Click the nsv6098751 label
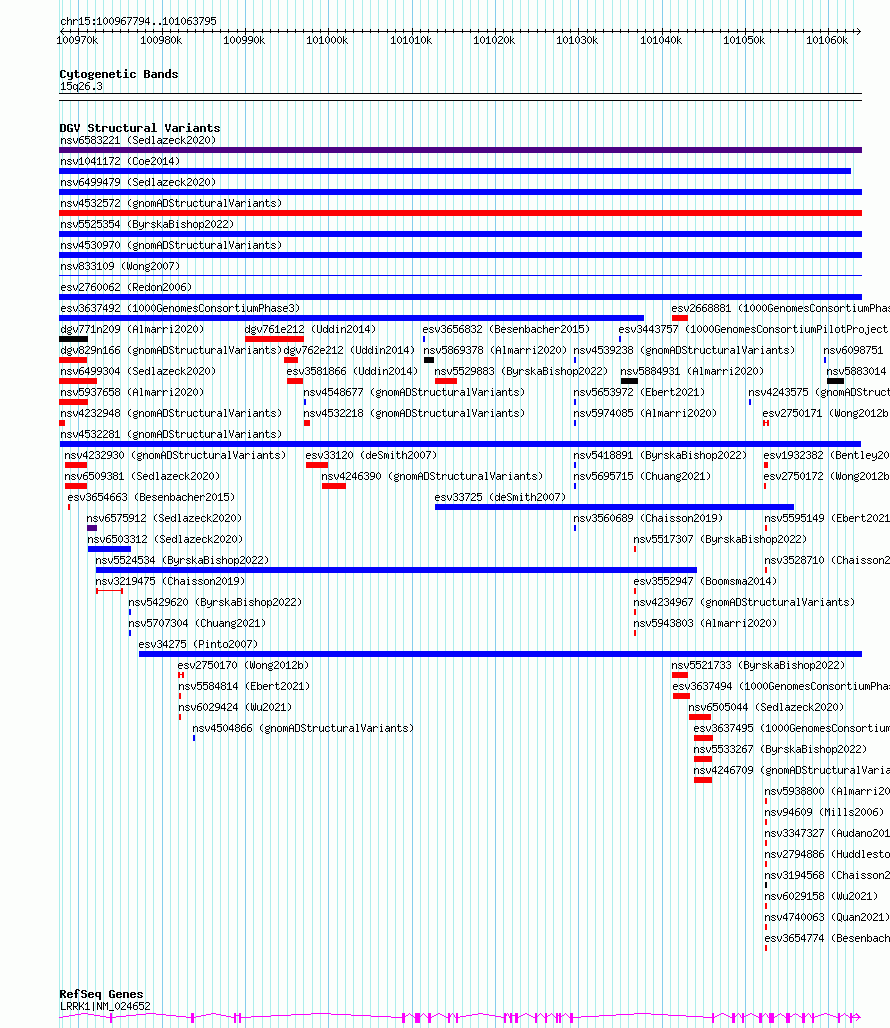890x1028 pixels. [853, 350]
